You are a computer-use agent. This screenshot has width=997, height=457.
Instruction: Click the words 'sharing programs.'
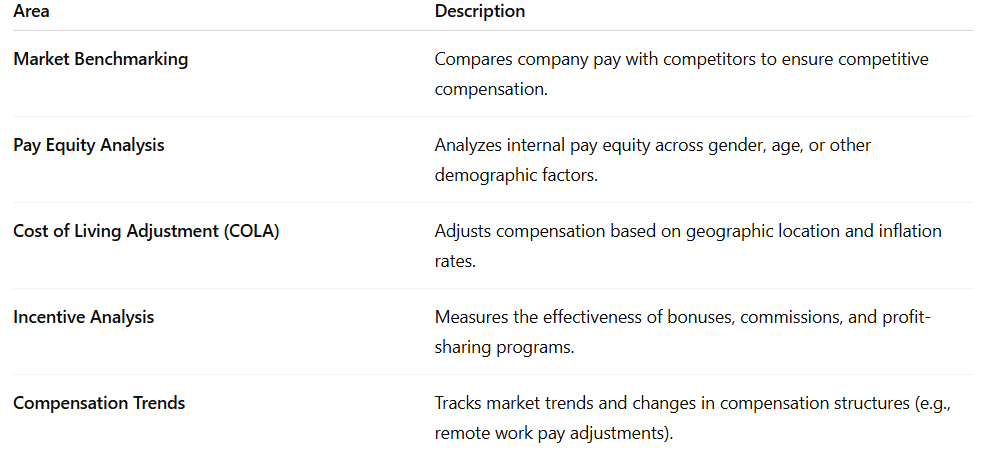click(x=504, y=347)
